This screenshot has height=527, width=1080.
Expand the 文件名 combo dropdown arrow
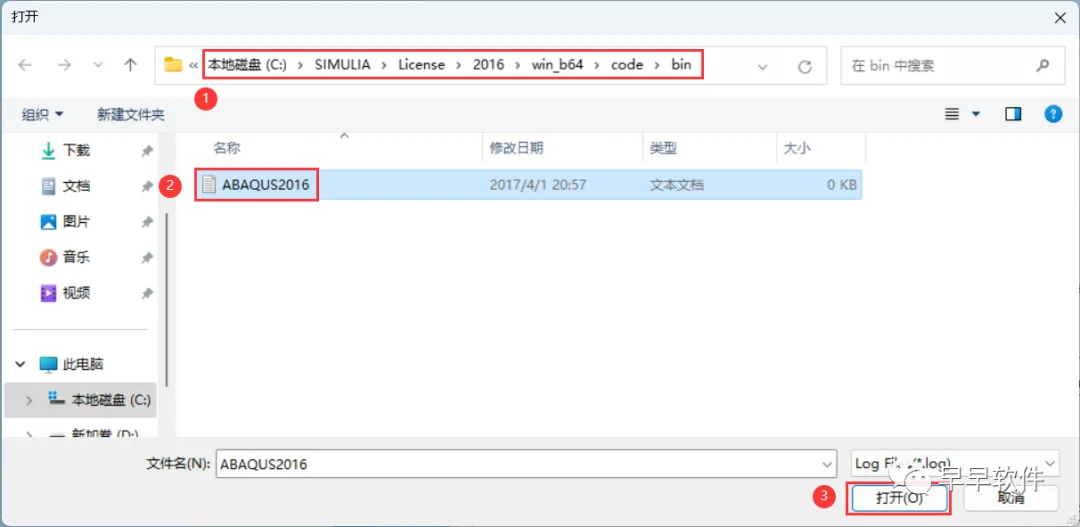pyautogui.click(x=827, y=464)
